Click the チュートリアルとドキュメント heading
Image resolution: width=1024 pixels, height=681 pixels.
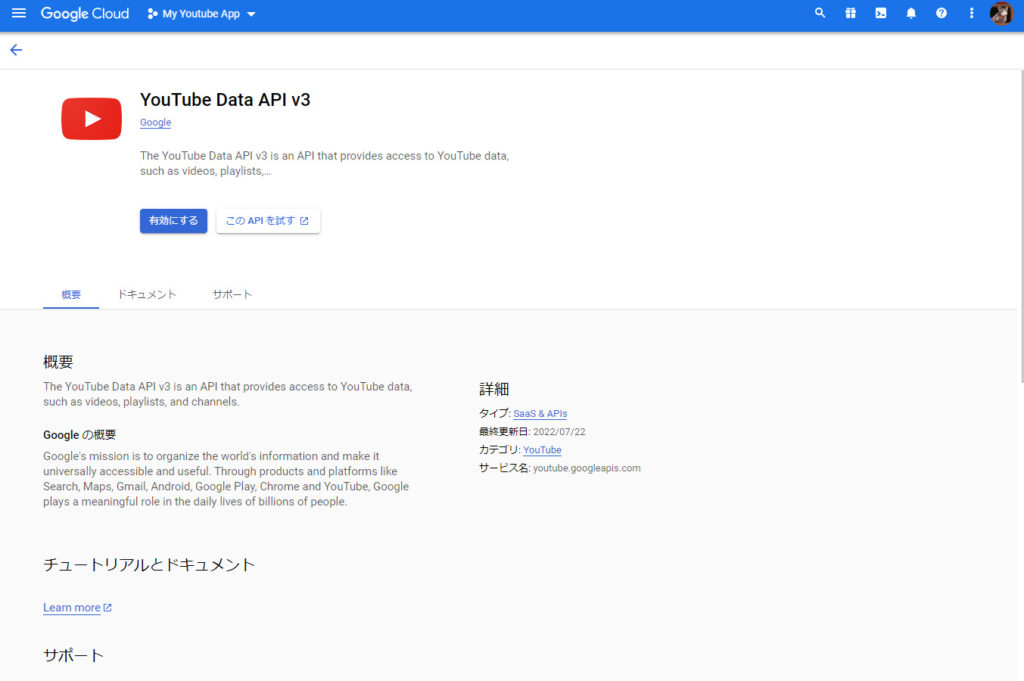149,565
